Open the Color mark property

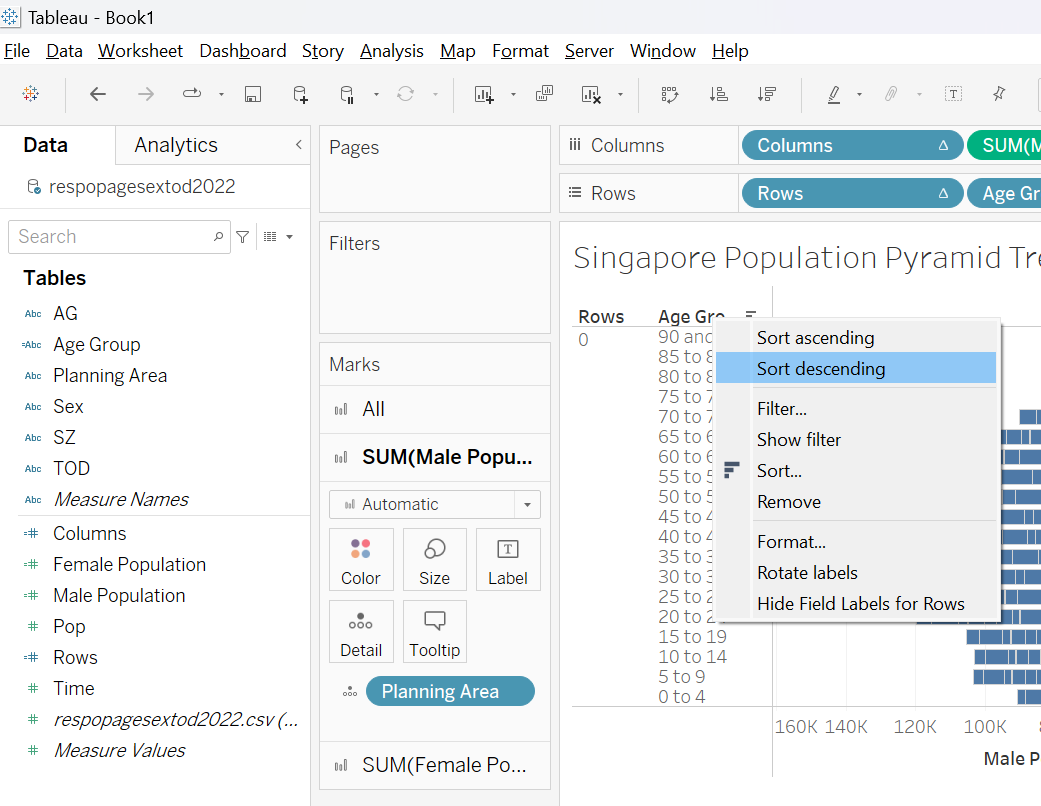point(360,560)
